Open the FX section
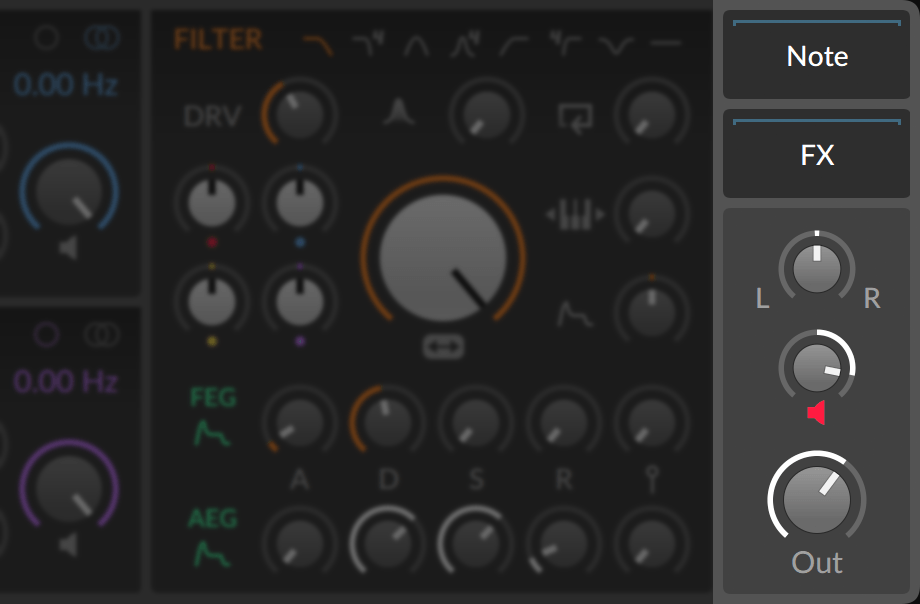Screen dimensions: 920x604 click(x=817, y=154)
